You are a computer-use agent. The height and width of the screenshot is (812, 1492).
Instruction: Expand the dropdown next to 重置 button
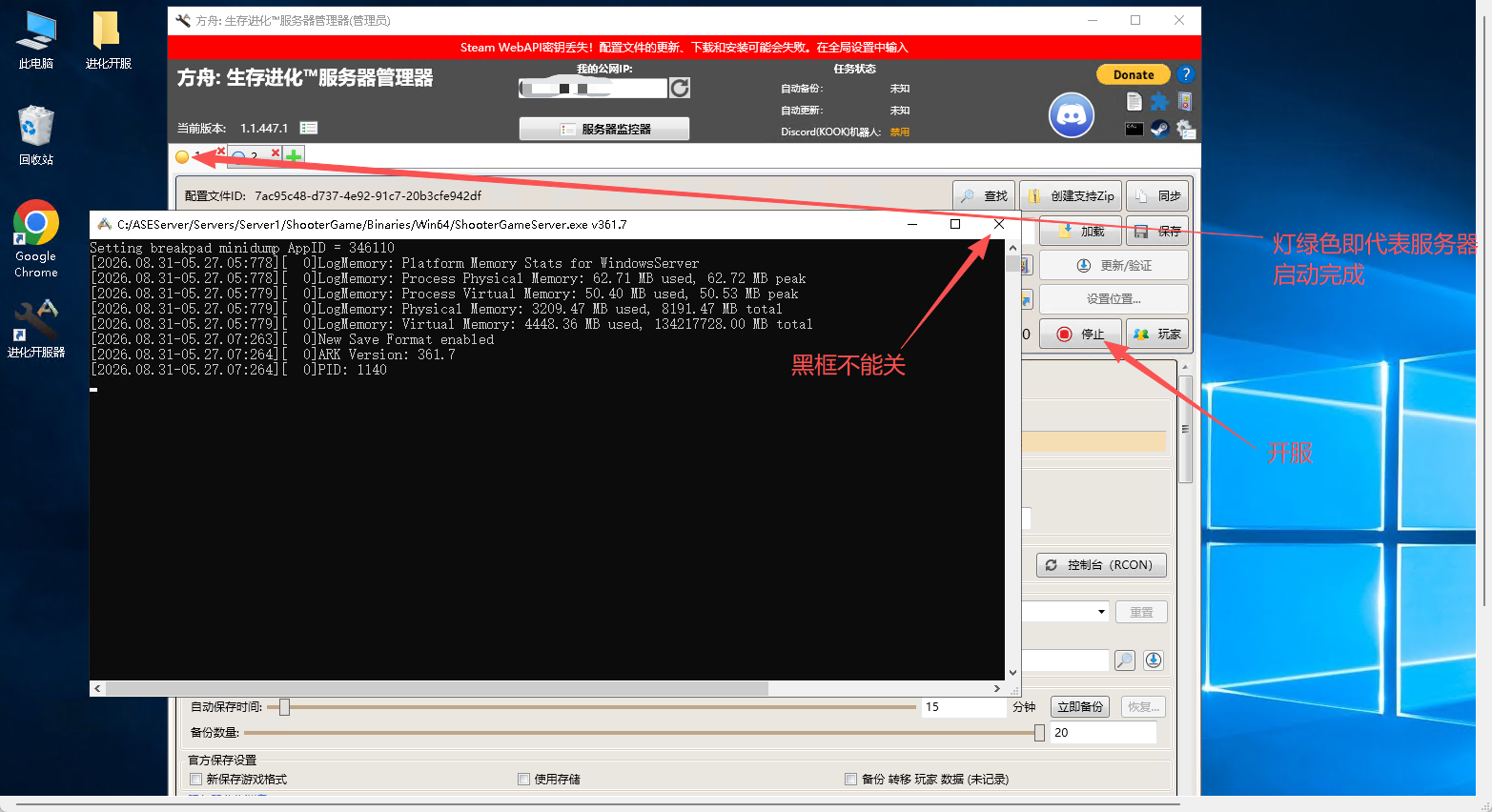pos(1101,612)
